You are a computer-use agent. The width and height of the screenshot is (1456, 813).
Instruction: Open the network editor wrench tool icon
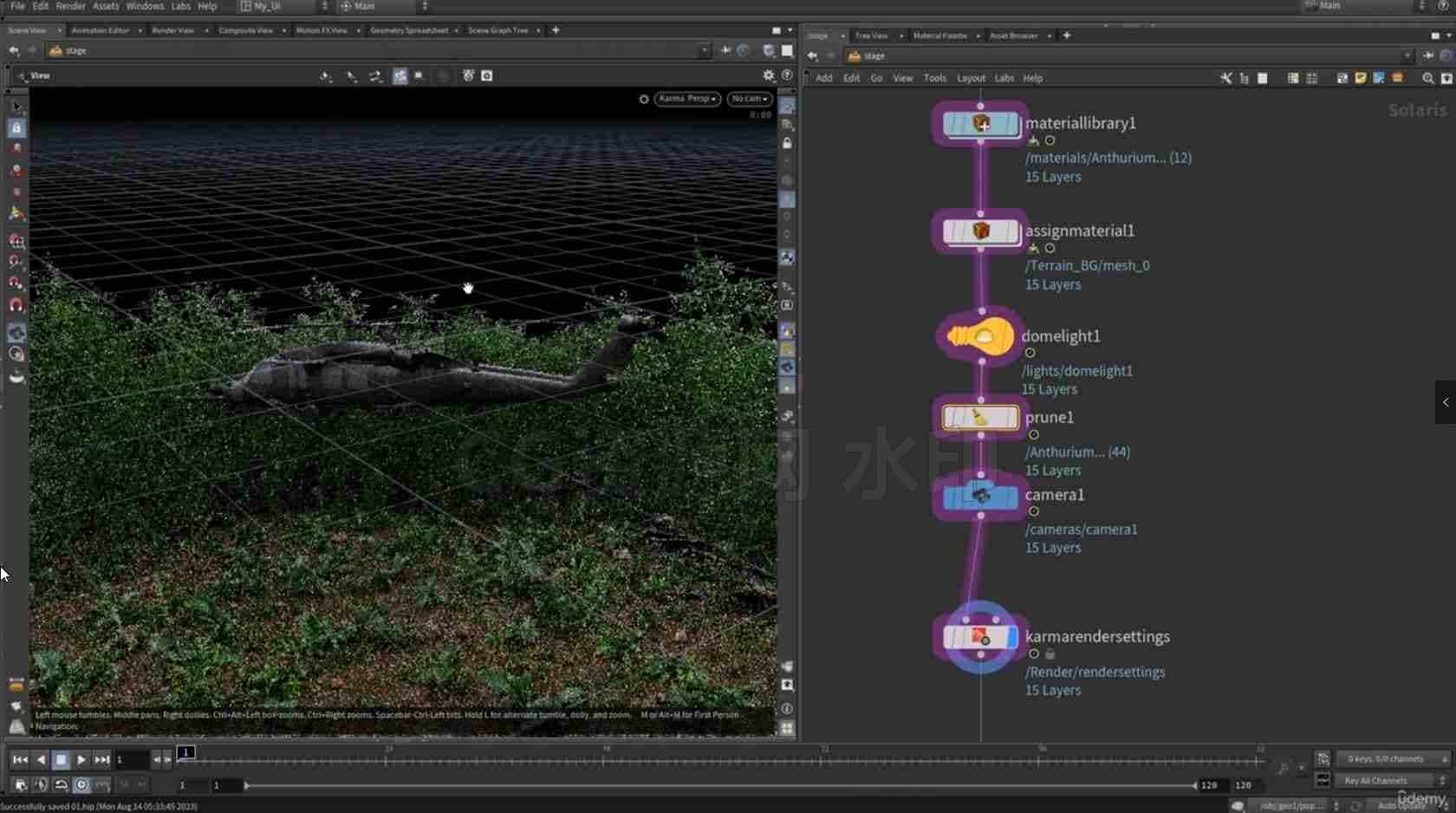coord(1225,78)
